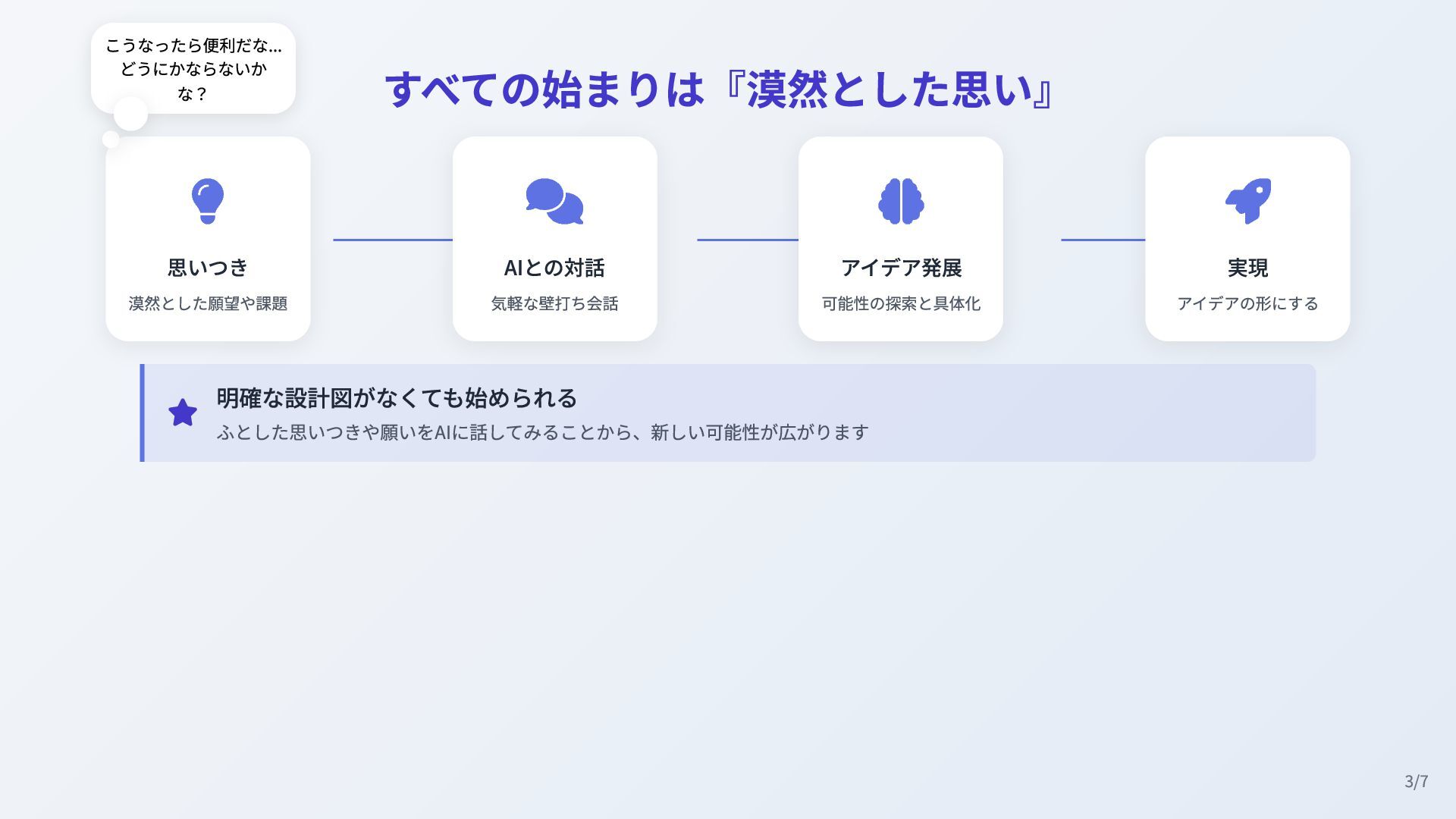The image size is (1456, 819).
Task: Select the 実現 card heading
Action: coord(1247,268)
